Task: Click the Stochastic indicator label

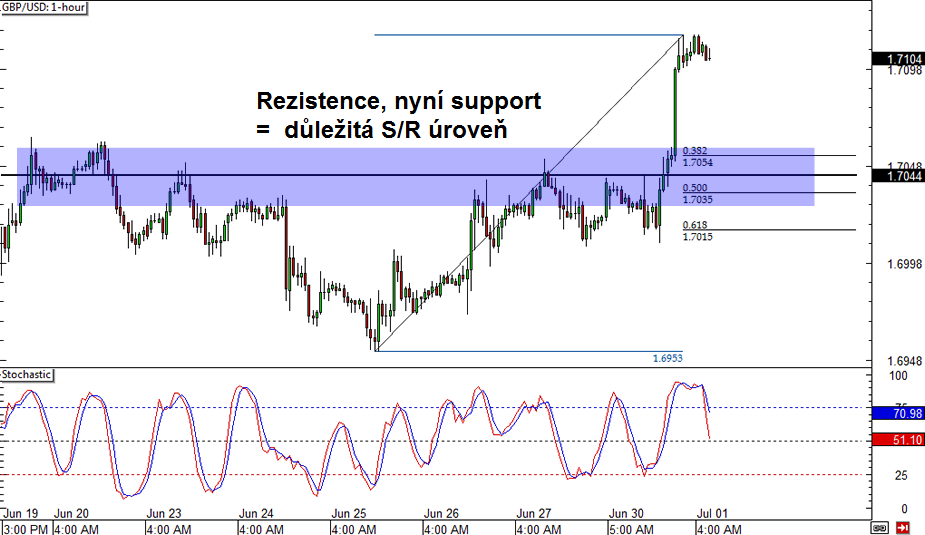Action: 27,375
